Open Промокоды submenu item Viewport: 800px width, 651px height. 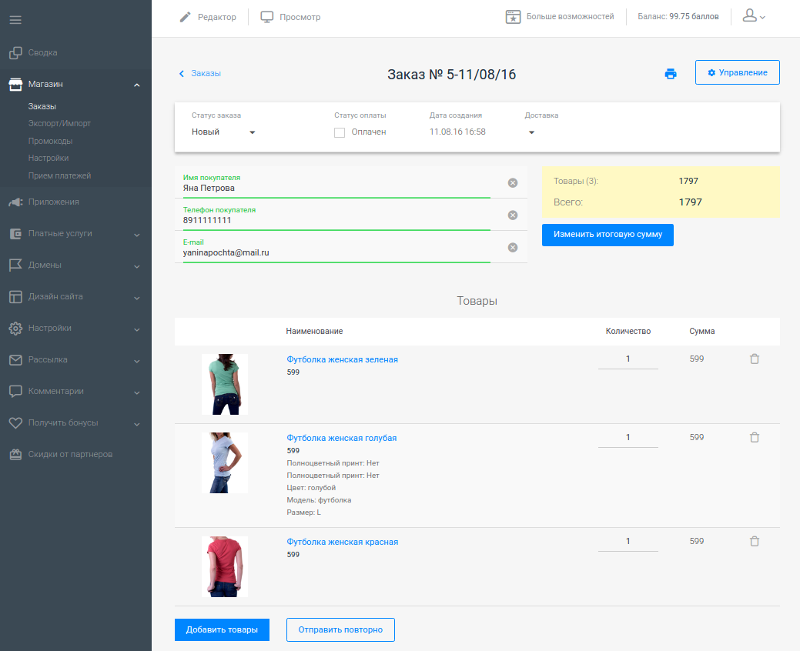pos(50,141)
